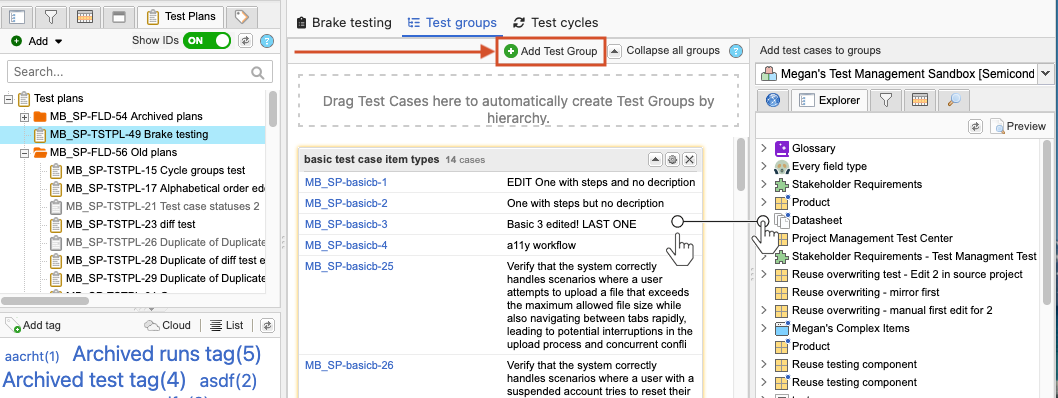Open the Brake testing tab
The height and width of the screenshot is (398, 1058).
point(344,22)
